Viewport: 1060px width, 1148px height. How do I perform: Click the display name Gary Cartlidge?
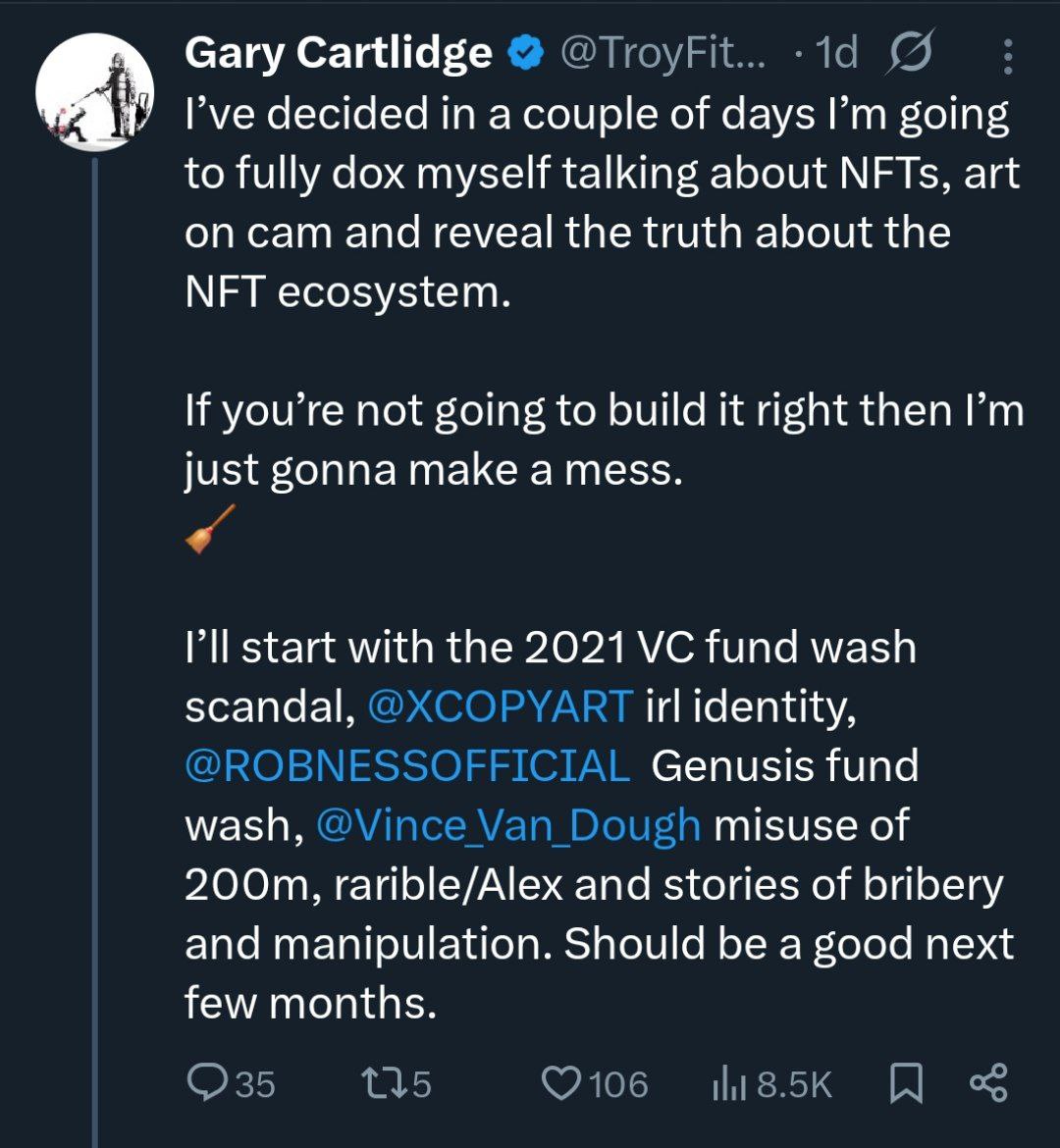338,54
